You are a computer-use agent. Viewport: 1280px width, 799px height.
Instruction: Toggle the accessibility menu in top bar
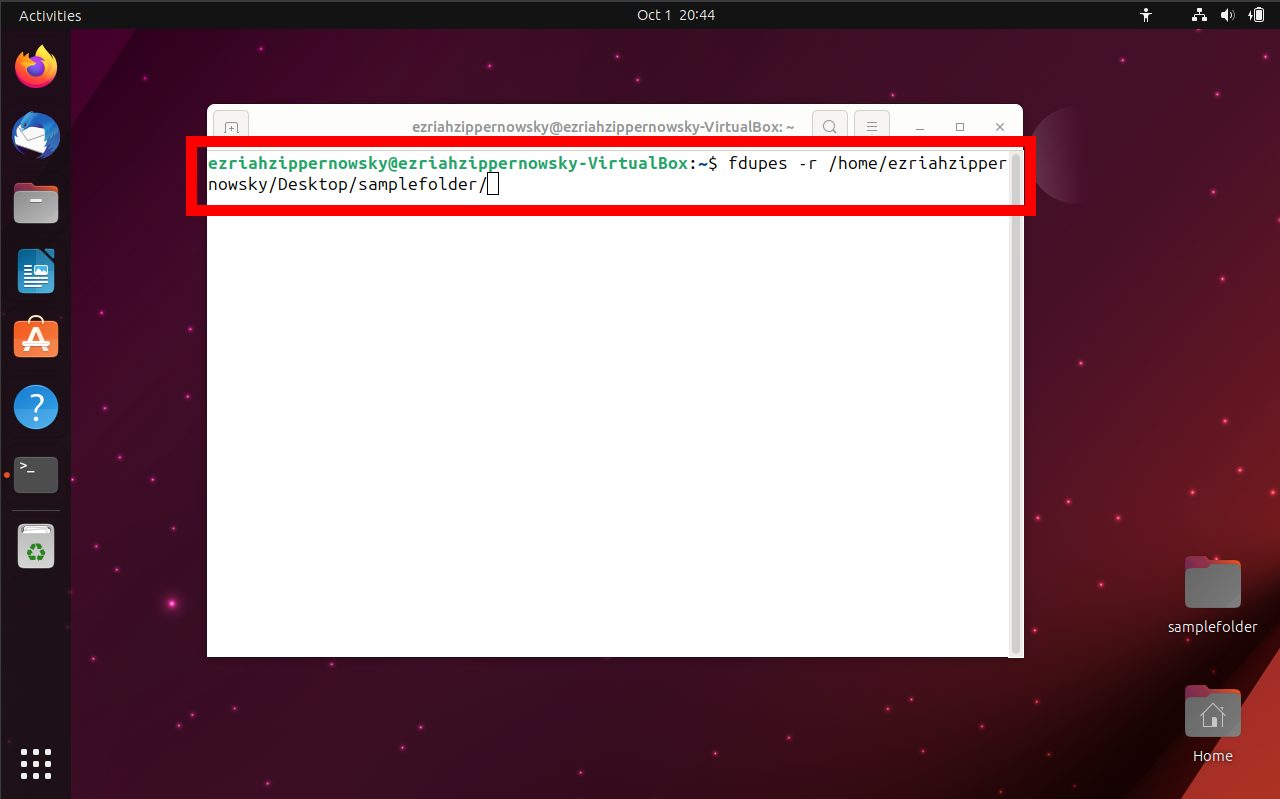pos(1146,15)
